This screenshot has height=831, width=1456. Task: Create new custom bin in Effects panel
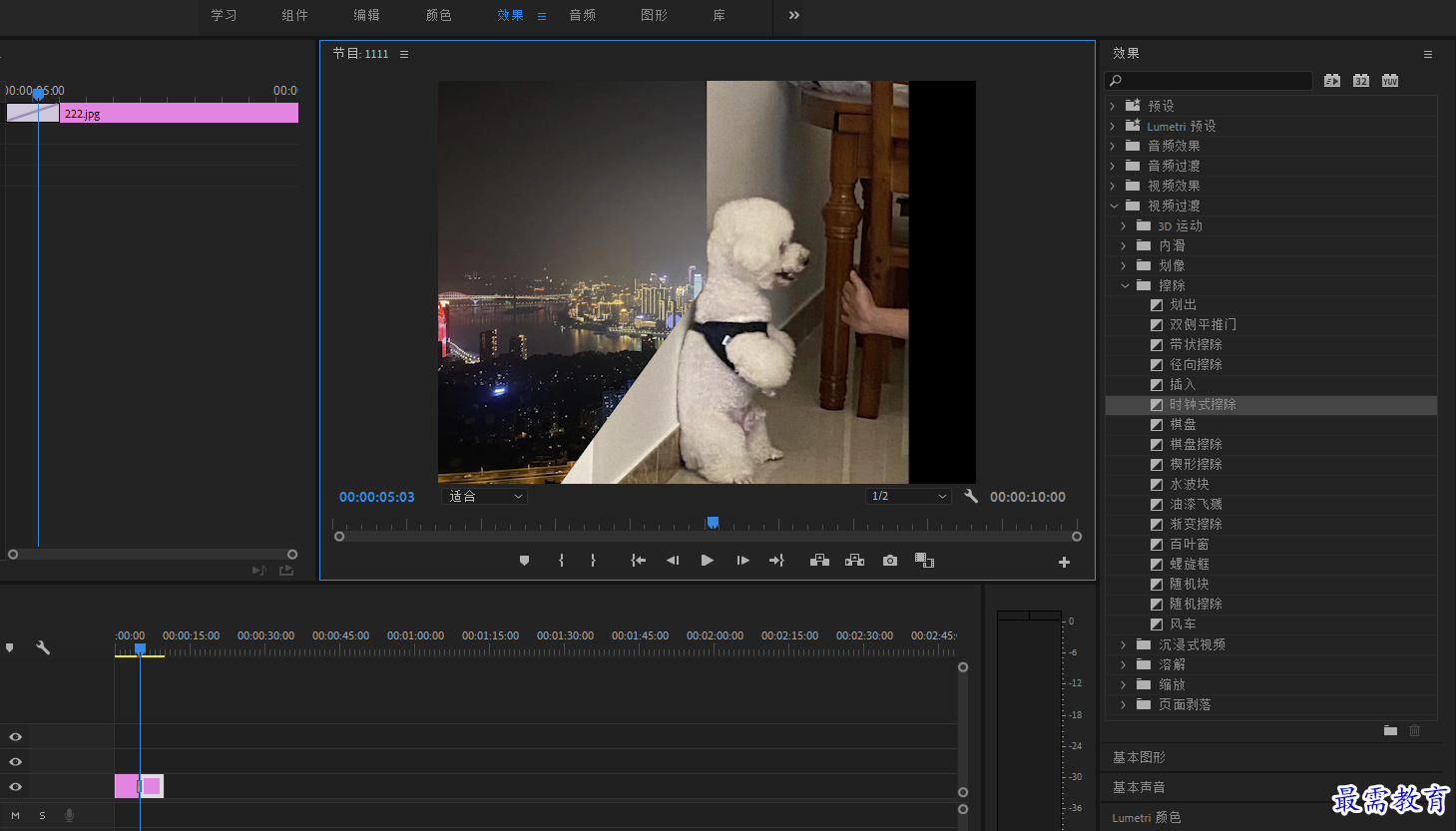click(1390, 730)
